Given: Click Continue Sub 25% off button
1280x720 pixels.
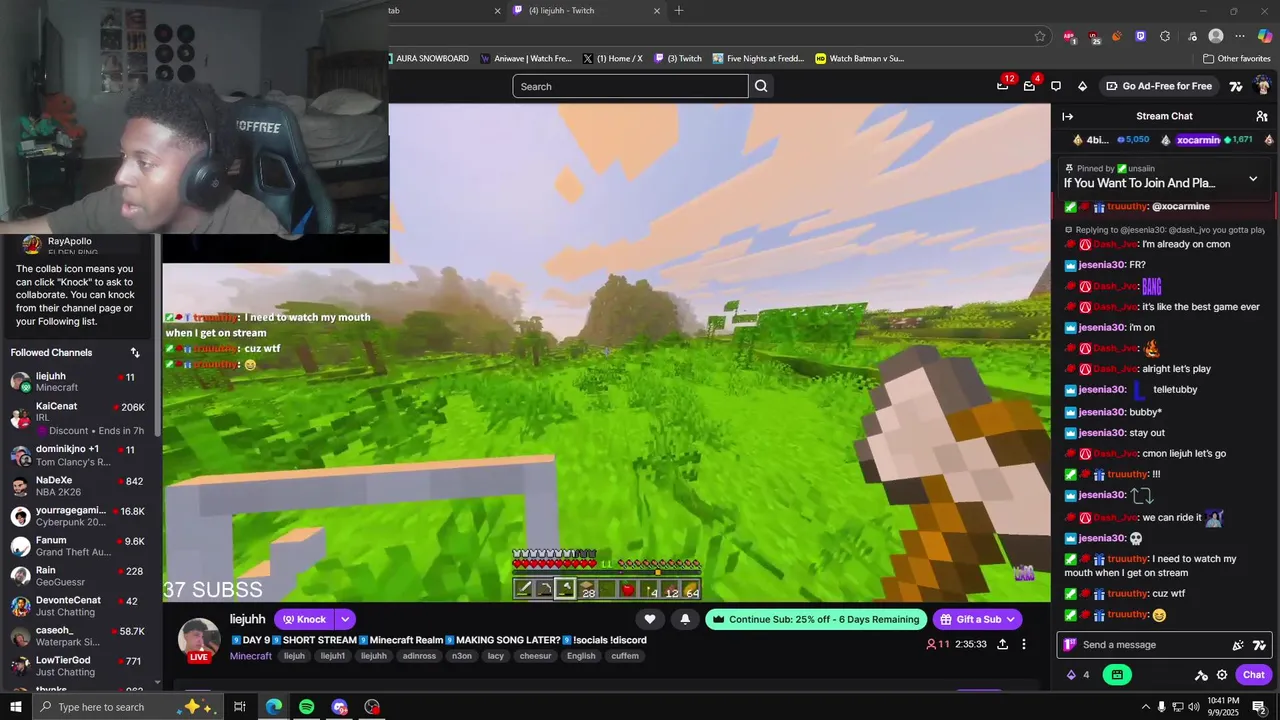Looking at the screenshot, I should tap(815, 619).
